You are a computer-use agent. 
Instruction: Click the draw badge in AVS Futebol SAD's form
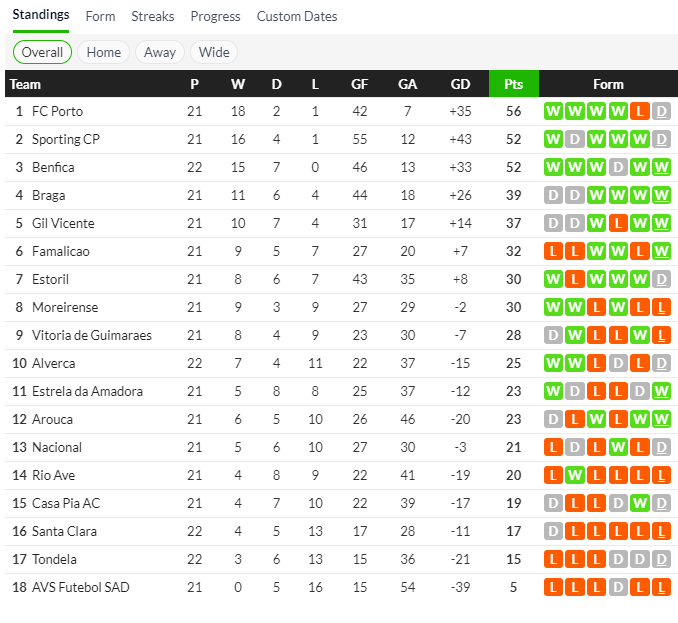618,587
